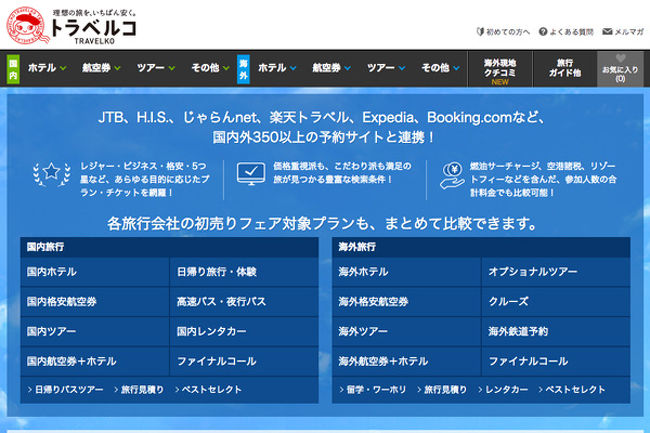Follow the domestic ベストセレクト link

click(x=209, y=390)
